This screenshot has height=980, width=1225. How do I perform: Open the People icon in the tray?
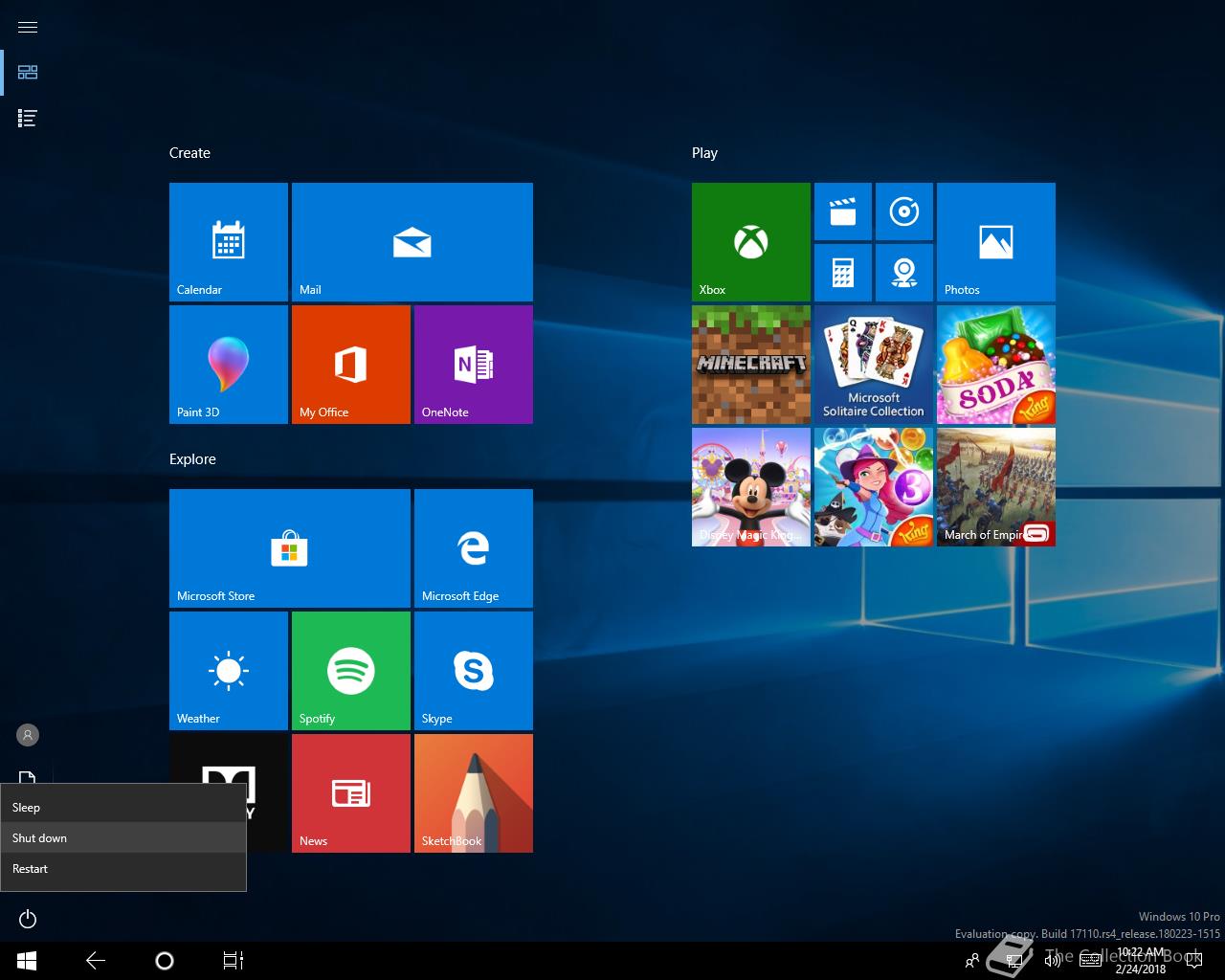tap(972, 961)
